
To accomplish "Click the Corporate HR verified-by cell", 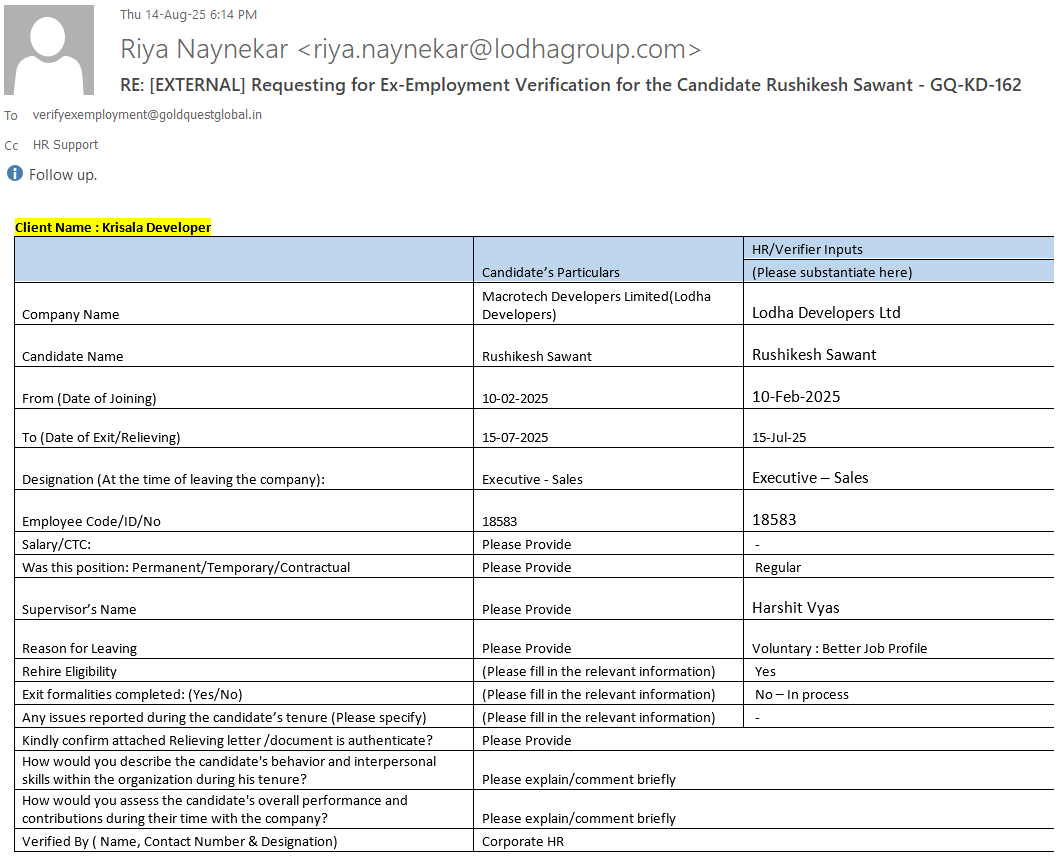I will (522, 841).
